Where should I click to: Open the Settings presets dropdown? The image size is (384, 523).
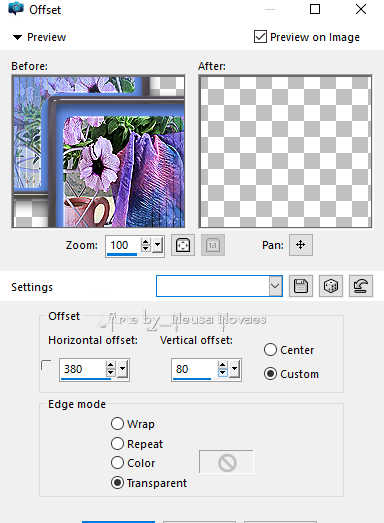[x=275, y=286]
